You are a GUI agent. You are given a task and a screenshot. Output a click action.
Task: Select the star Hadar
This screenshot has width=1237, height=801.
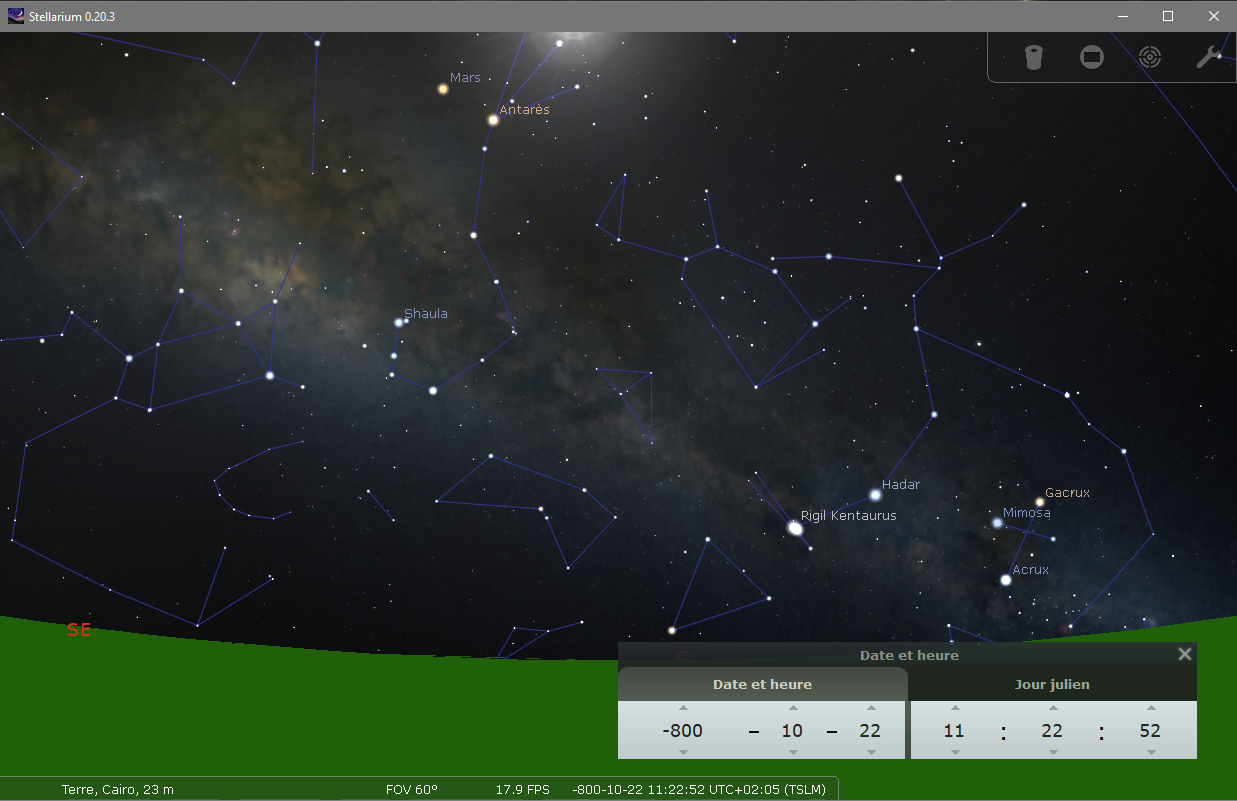coord(876,494)
